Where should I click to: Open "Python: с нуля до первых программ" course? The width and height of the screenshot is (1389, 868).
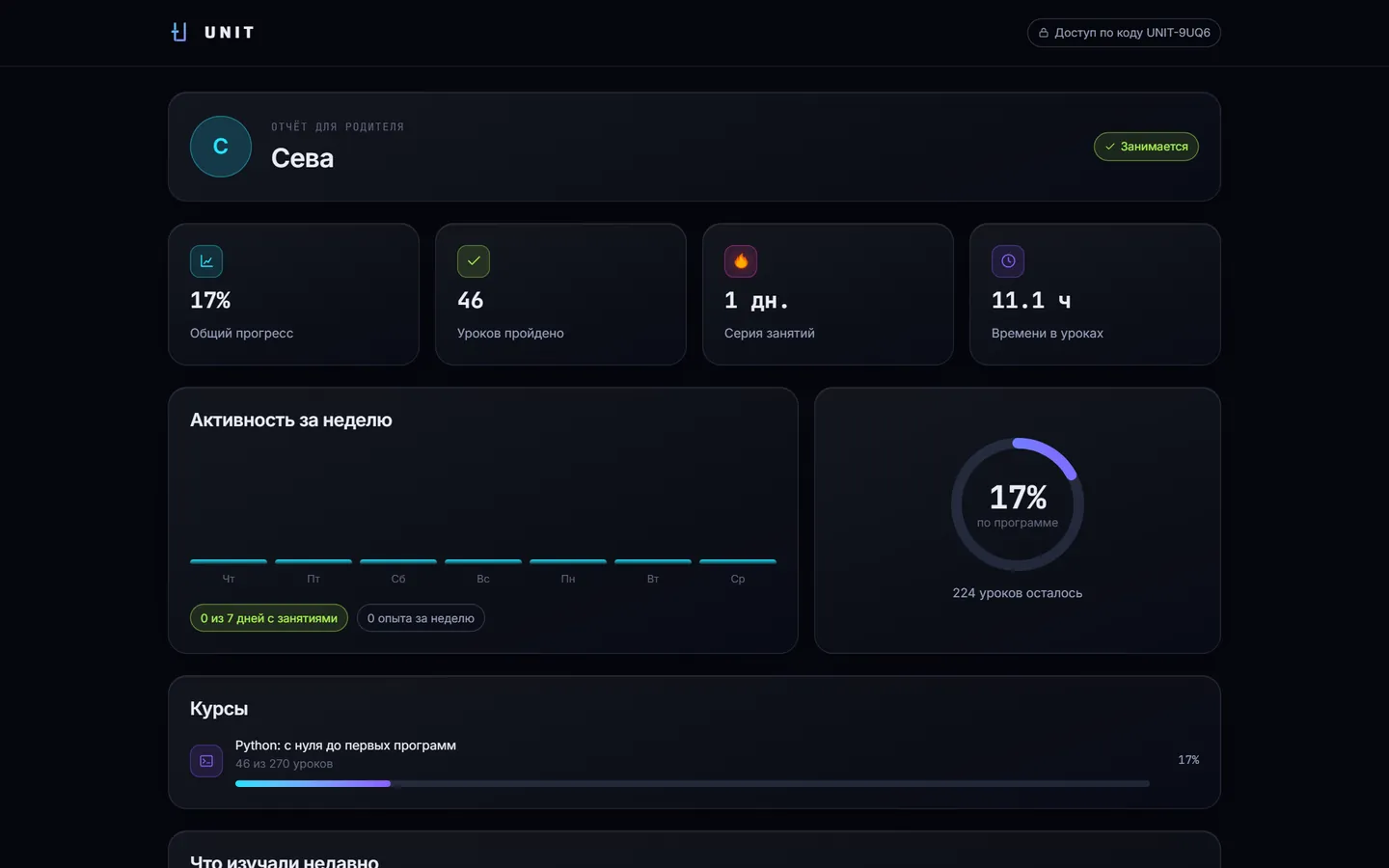tap(345, 746)
